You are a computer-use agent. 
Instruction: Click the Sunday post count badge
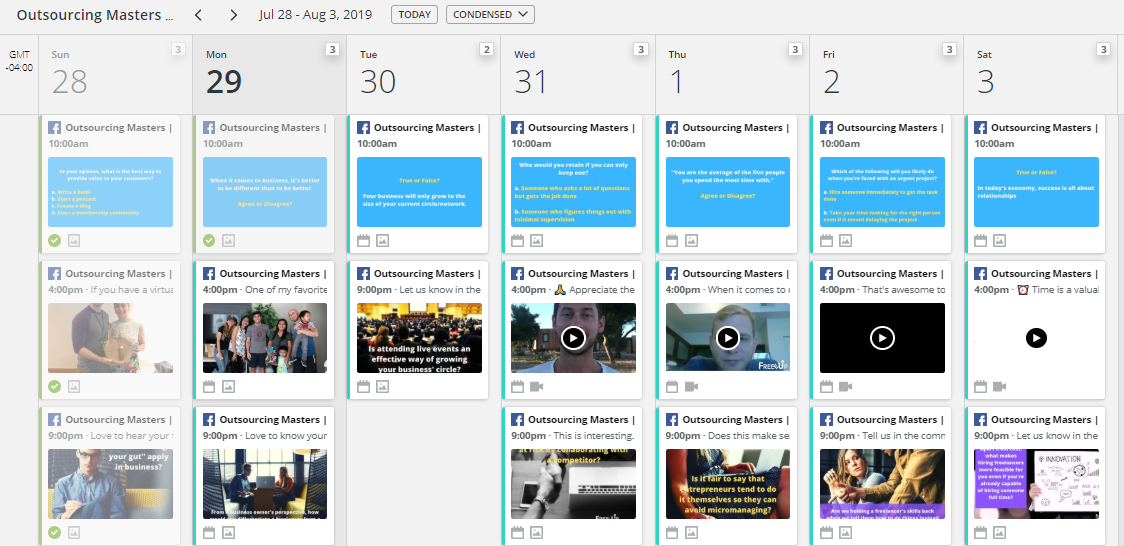(x=178, y=49)
